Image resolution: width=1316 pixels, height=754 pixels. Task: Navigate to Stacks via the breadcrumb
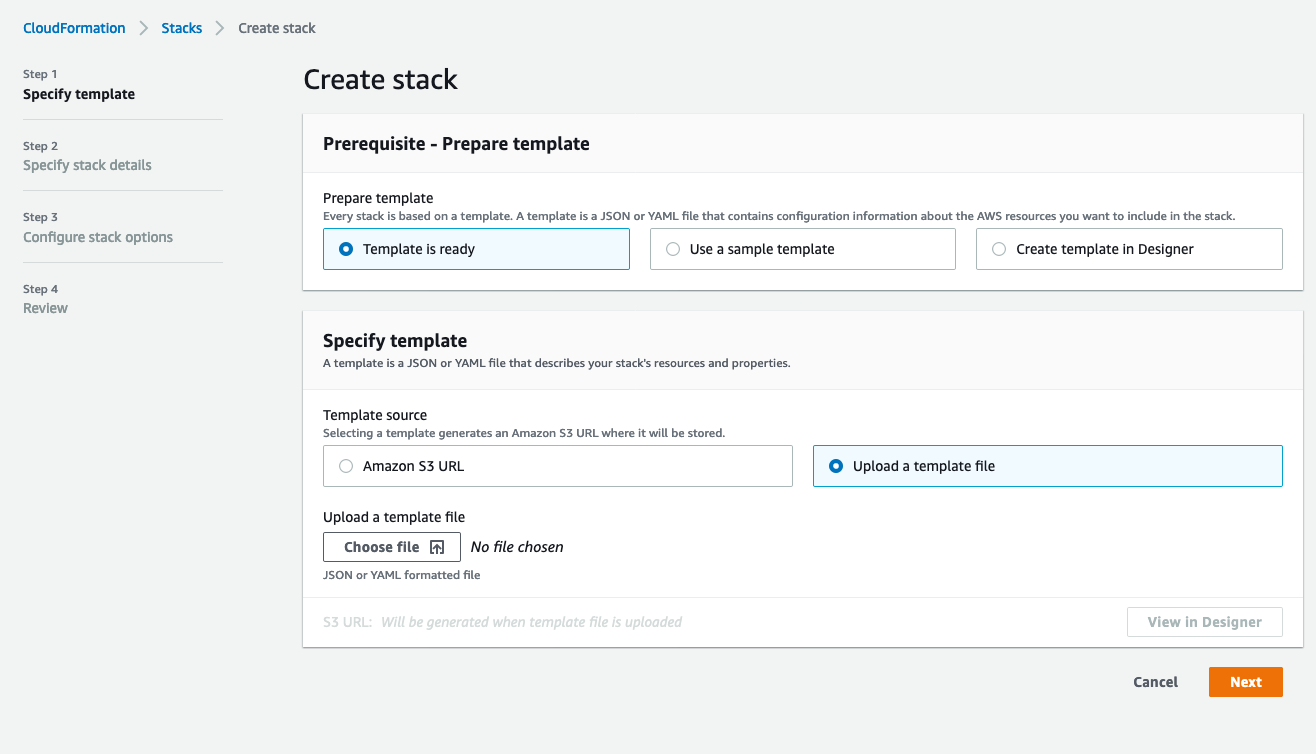[181, 27]
